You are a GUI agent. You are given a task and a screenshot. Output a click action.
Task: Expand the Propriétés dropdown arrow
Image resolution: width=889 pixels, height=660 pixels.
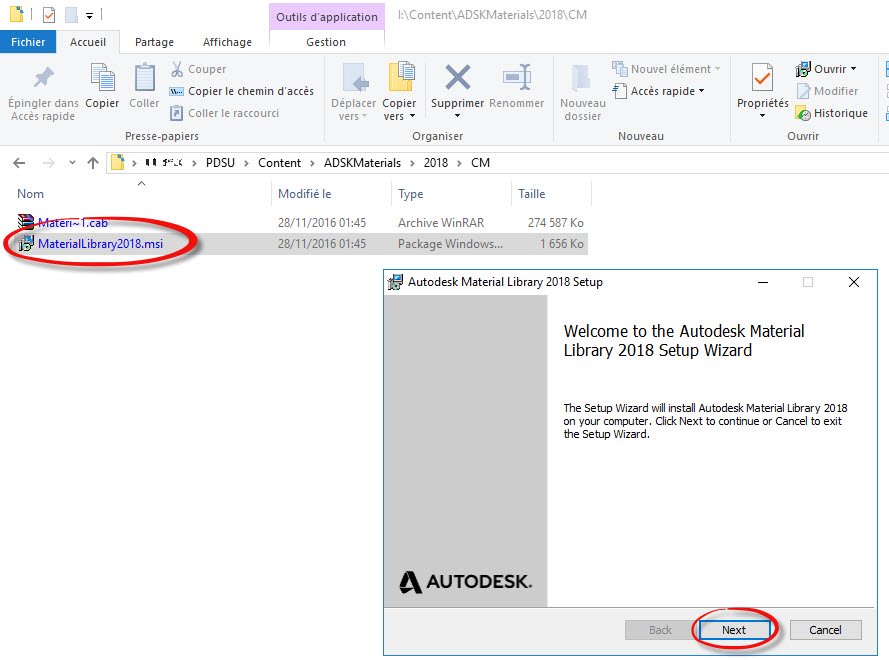[762, 116]
